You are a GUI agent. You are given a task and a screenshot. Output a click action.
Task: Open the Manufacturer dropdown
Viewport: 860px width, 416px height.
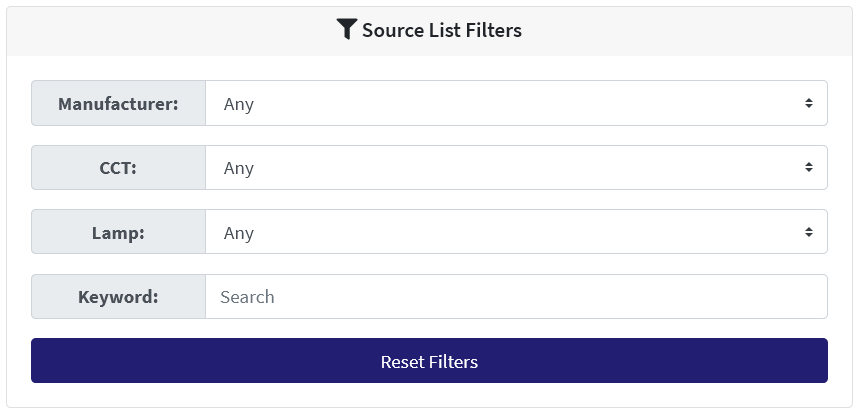pos(516,103)
